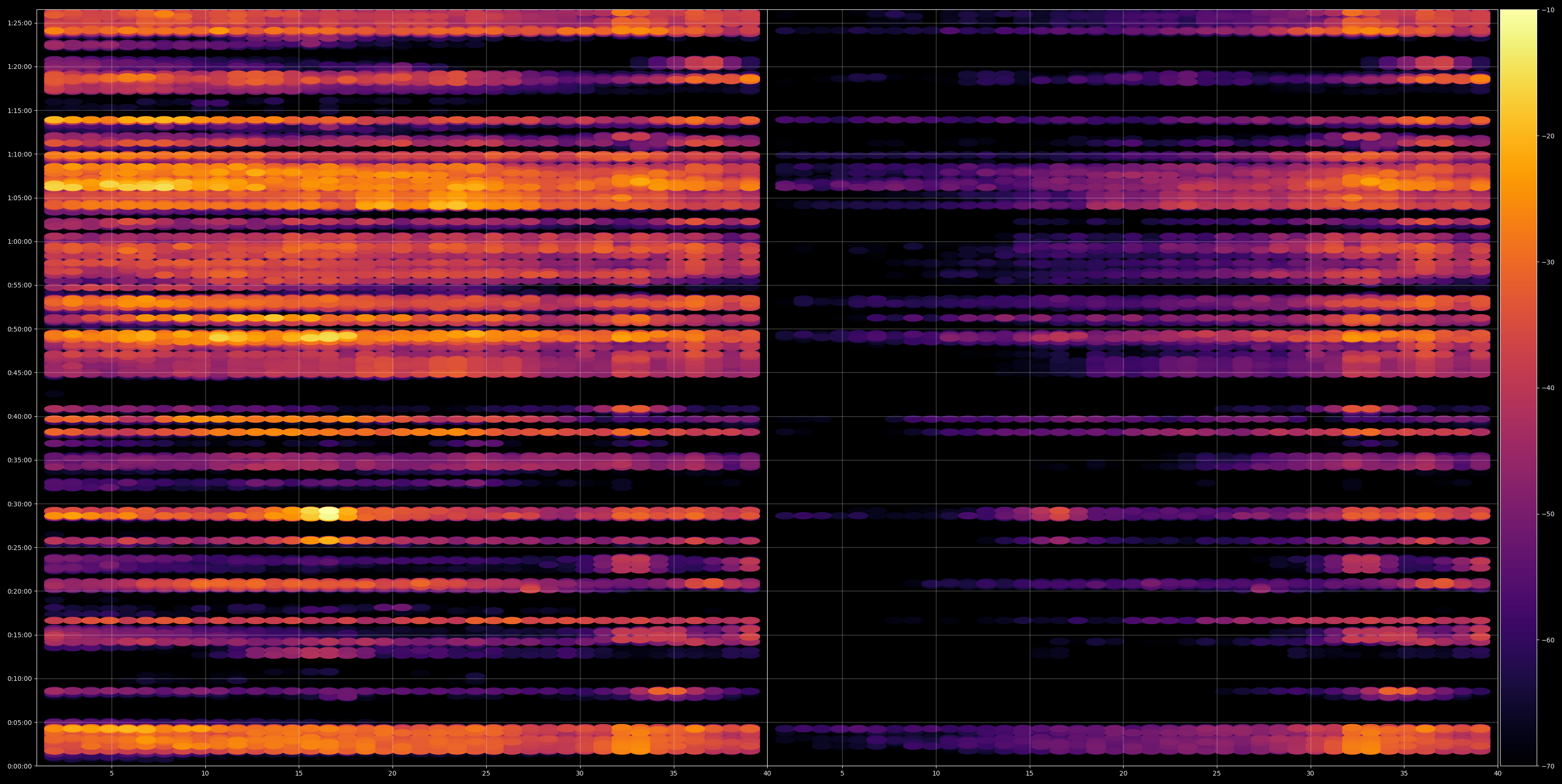Click the 0:25:00 y-axis time label
The image size is (1562, 784).
pyautogui.click(x=19, y=548)
